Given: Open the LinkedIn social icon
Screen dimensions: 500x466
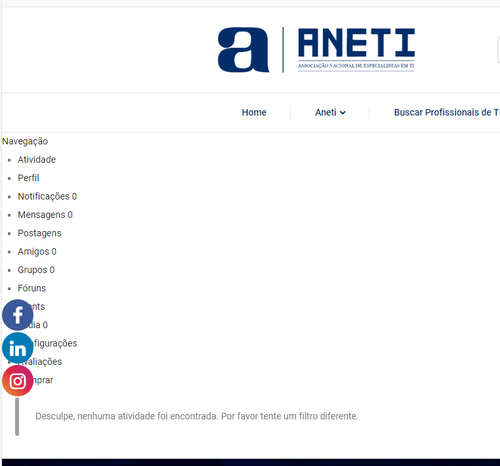Looking at the screenshot, I should 18,348.
